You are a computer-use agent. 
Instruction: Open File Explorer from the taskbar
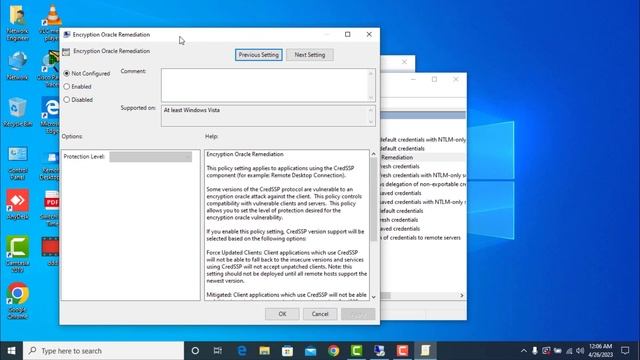point(264,351)
